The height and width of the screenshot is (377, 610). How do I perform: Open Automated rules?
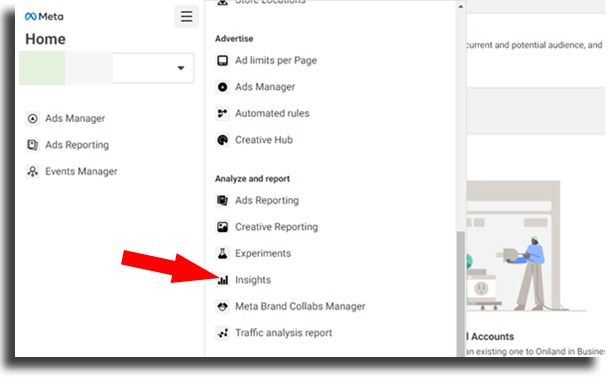point(272,113)
